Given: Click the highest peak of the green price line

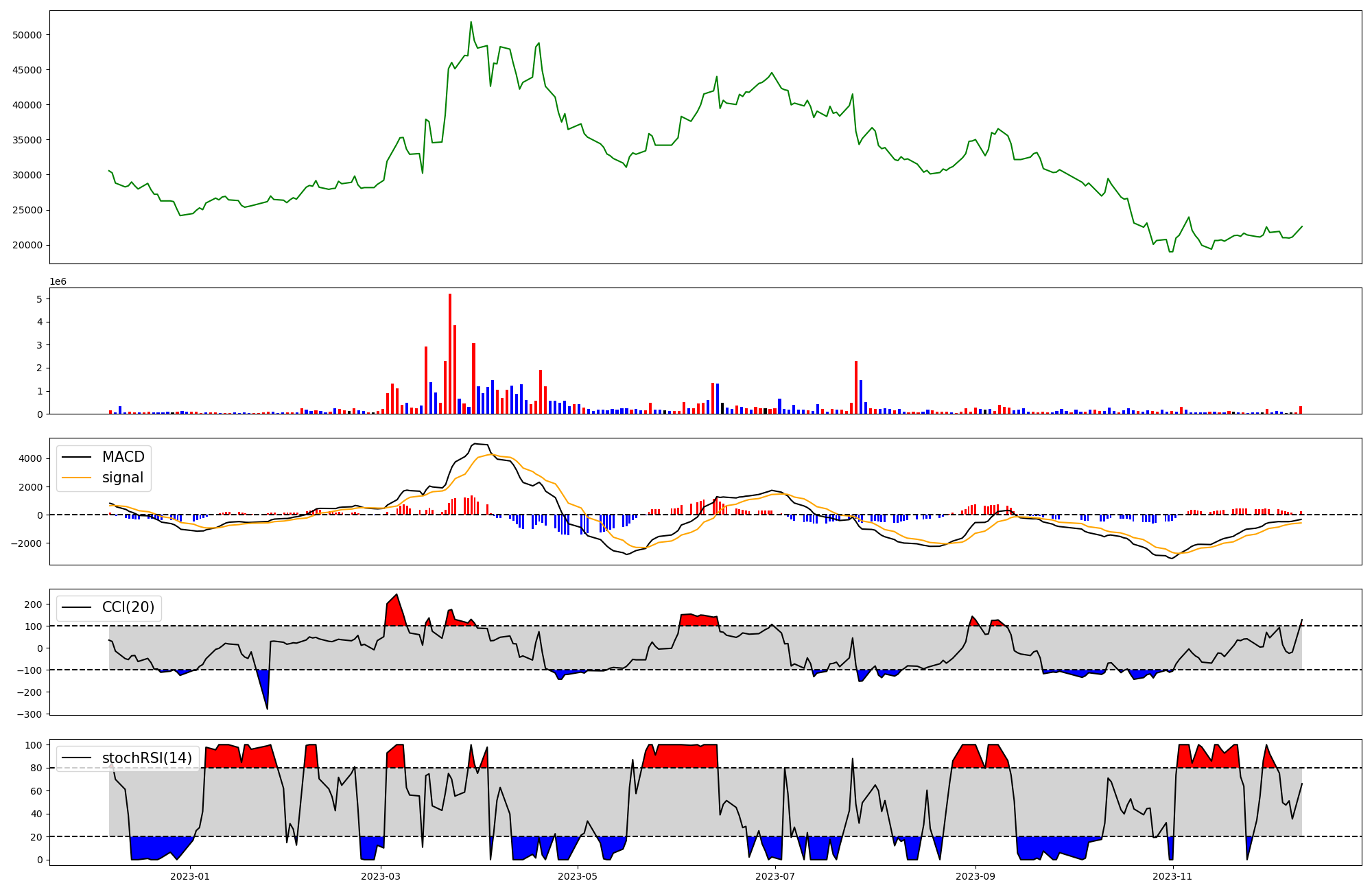Looking at the screenshot, I should click(471, 23).
